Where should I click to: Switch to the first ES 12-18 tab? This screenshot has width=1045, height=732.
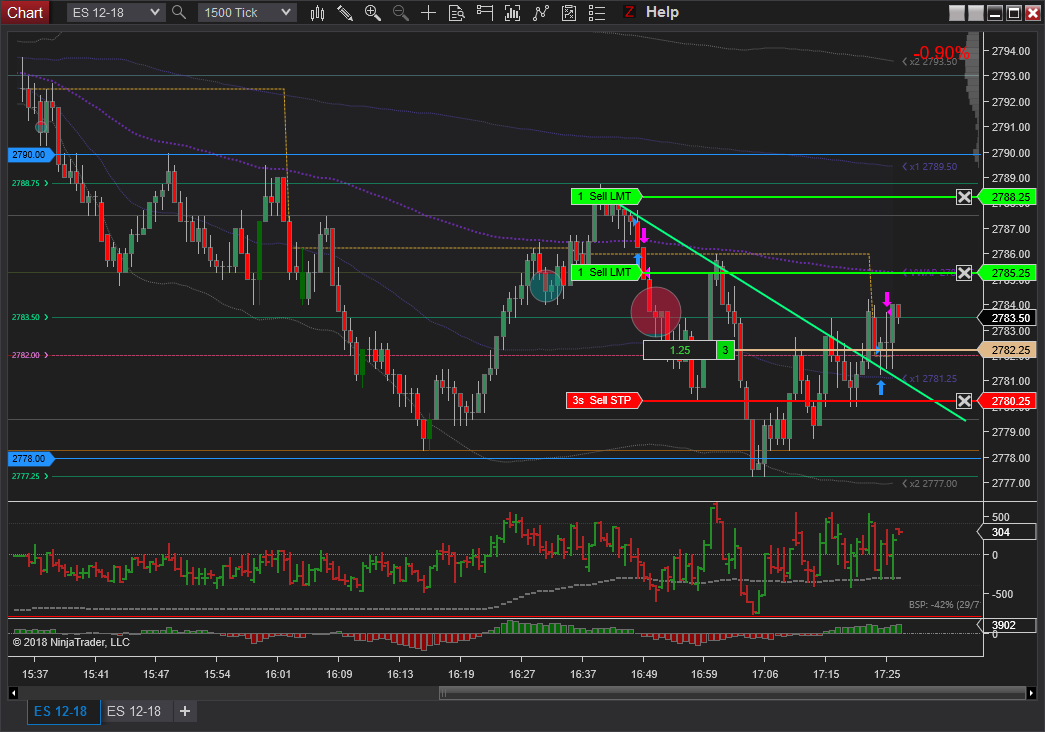coord(61,711)
